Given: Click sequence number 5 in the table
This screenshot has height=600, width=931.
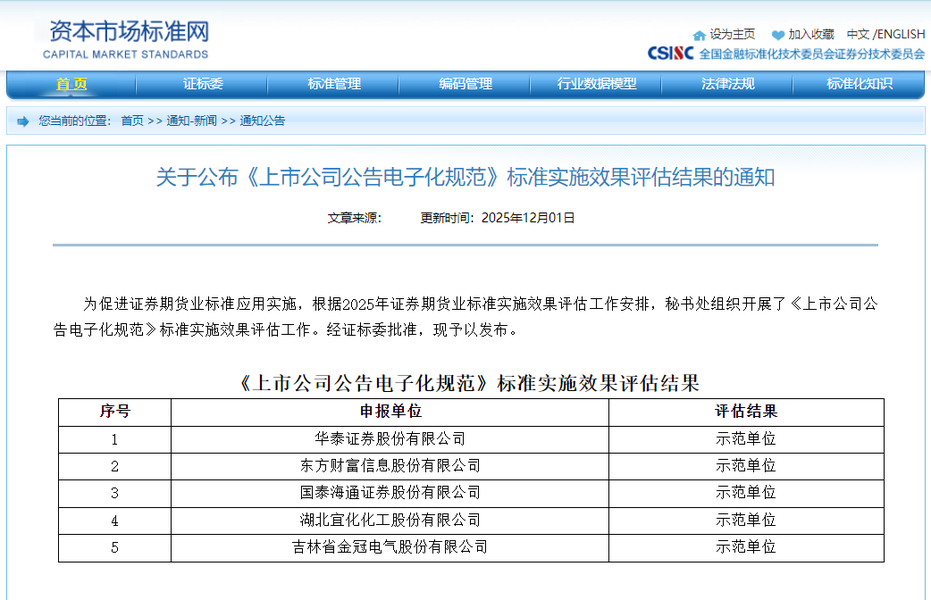Looking at the screenshot, I should point(115,548).
